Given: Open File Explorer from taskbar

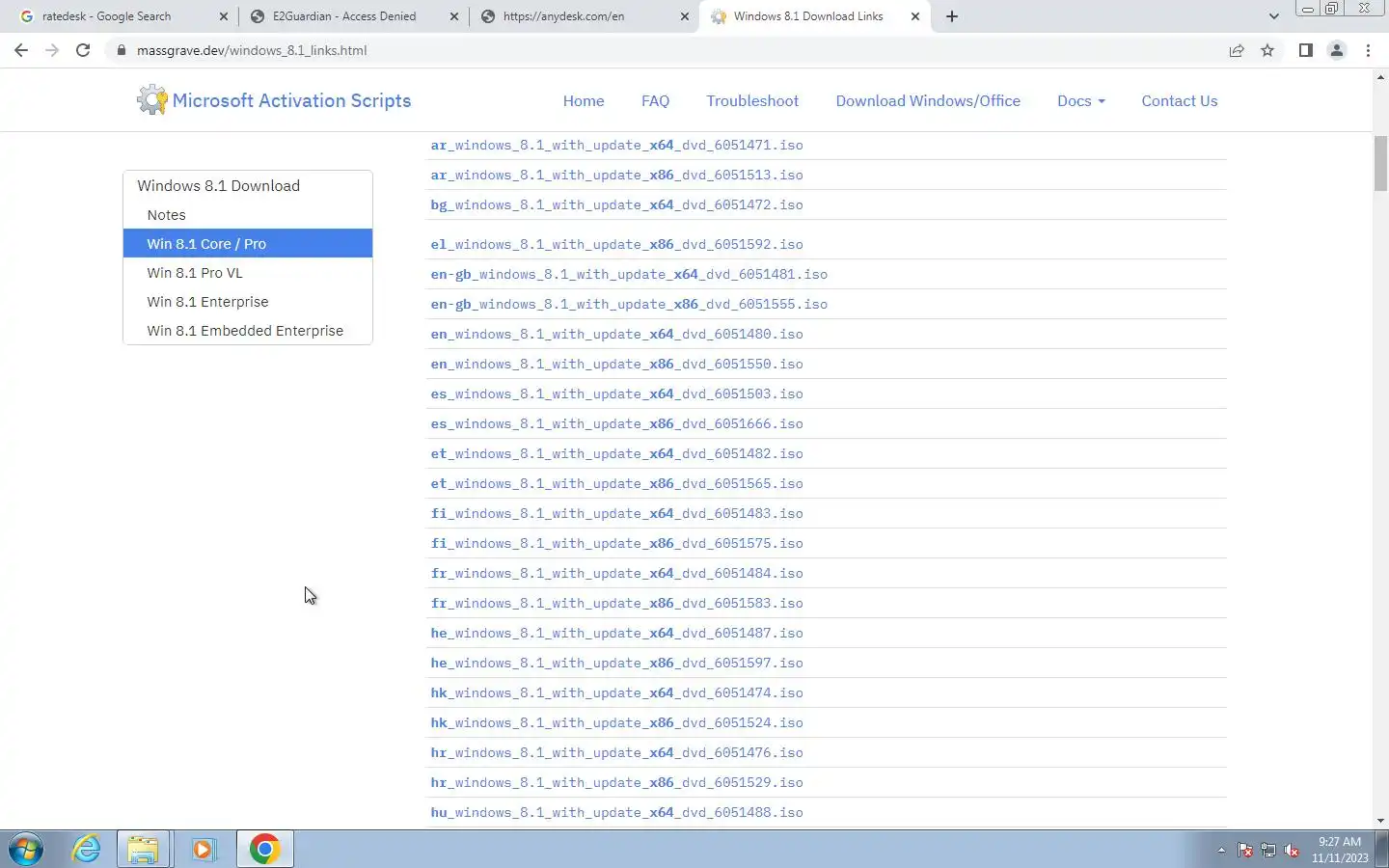Looking at the screenshot, I should (143, 849).
